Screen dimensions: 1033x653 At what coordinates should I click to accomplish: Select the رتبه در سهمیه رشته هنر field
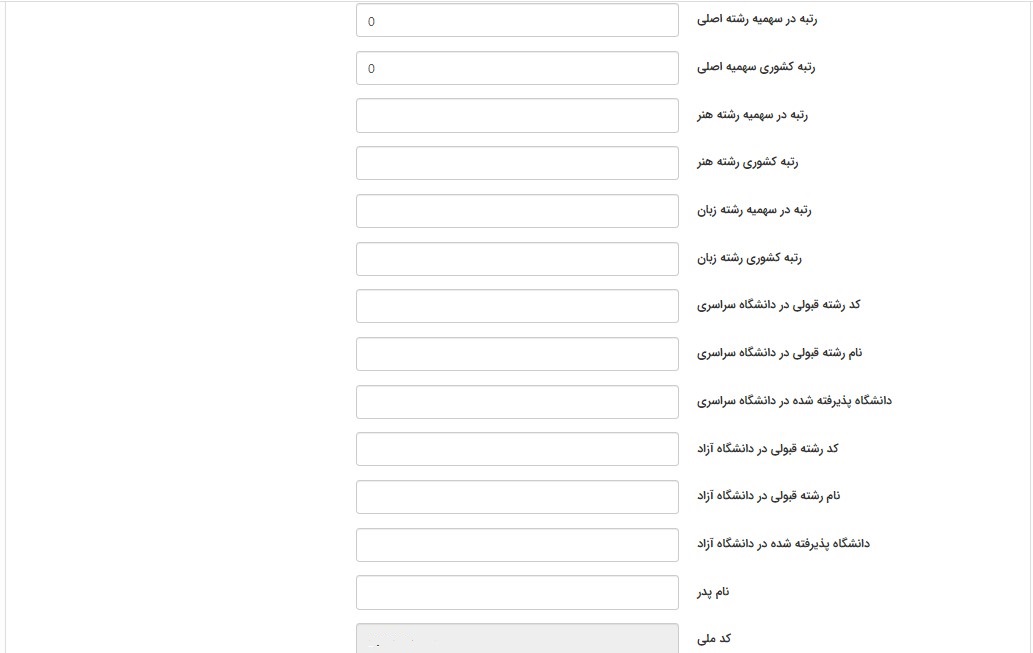coord(517,115)
